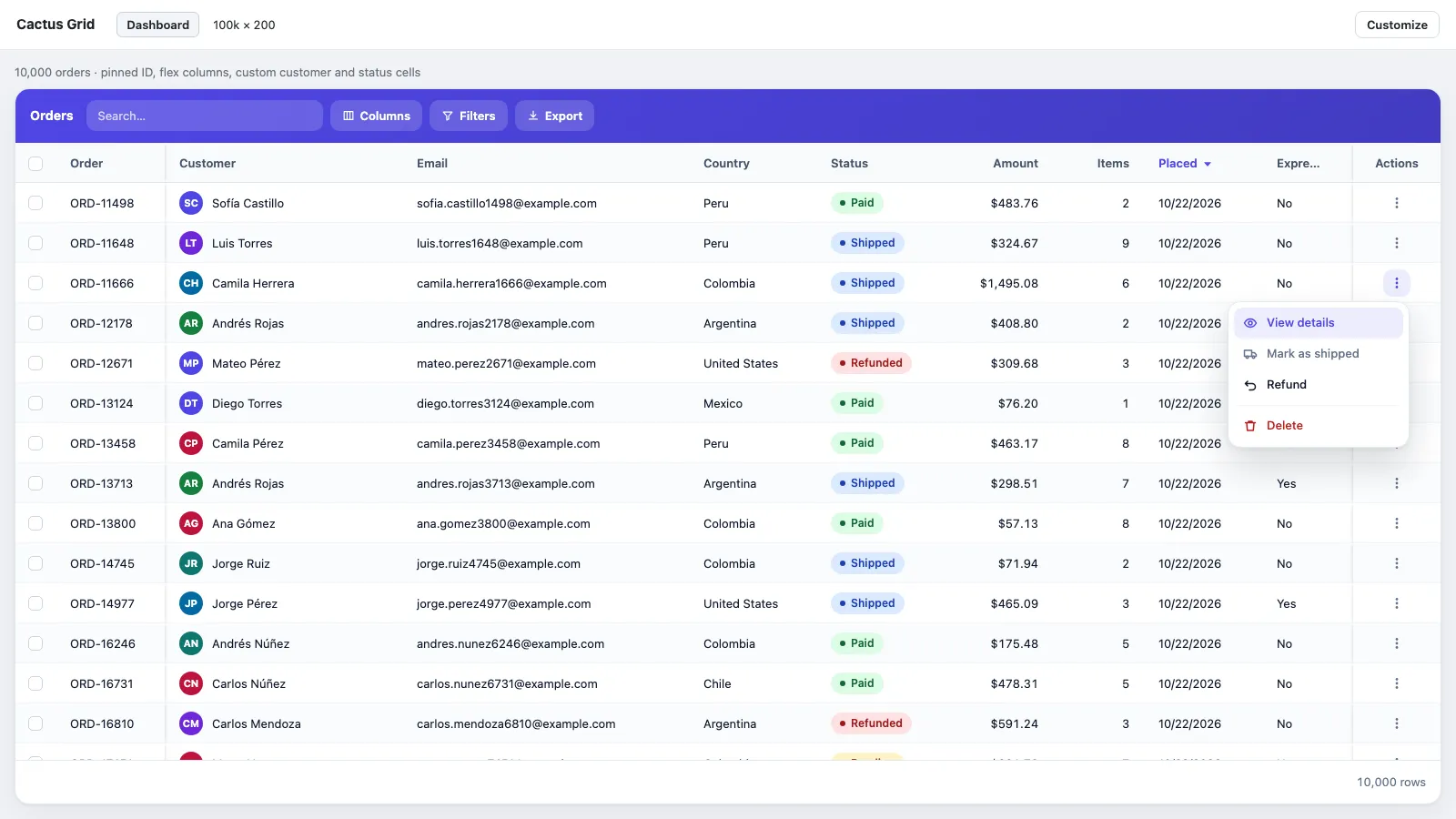Screen dimensions: 1456x819
Task: Click the $1,495.08 amount cell
Action: (x=1009, y=283)
